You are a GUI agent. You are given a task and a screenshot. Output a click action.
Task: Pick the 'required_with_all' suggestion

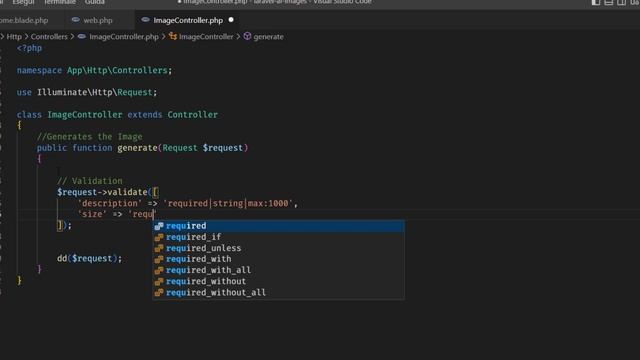coord(278,270)
